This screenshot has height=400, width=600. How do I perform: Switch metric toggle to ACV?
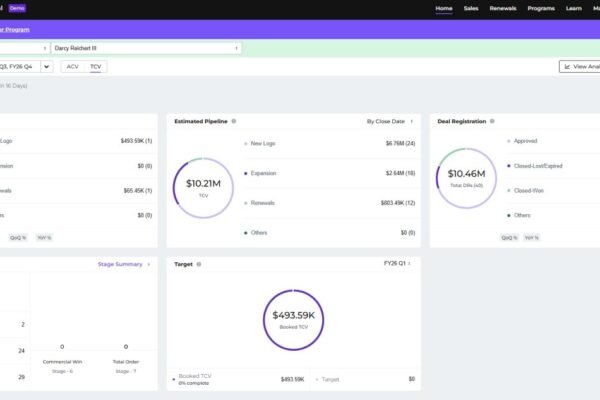[72, 67]
